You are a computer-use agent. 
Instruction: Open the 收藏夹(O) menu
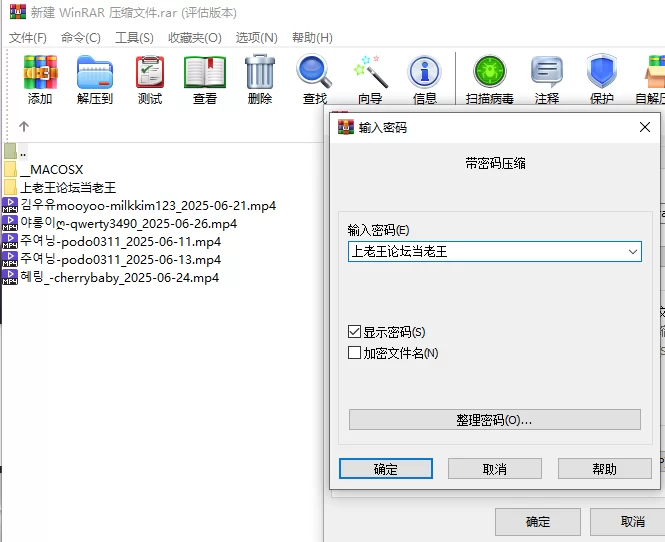coord(195,38)
